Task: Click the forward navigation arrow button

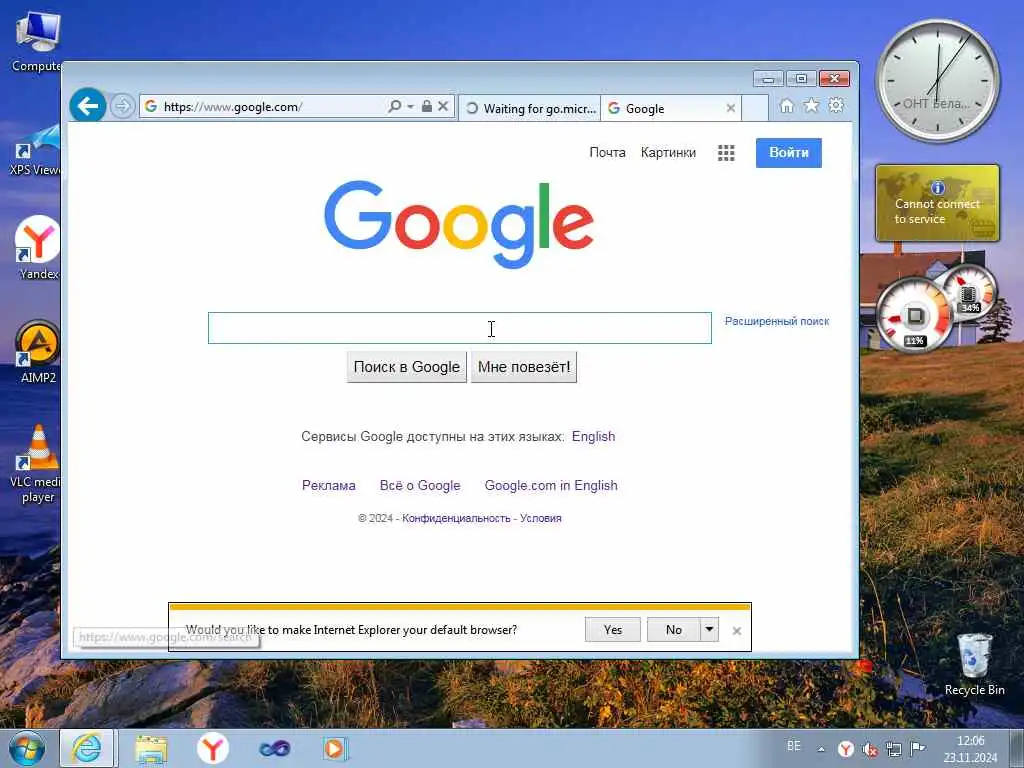Action: click(122, 106)
